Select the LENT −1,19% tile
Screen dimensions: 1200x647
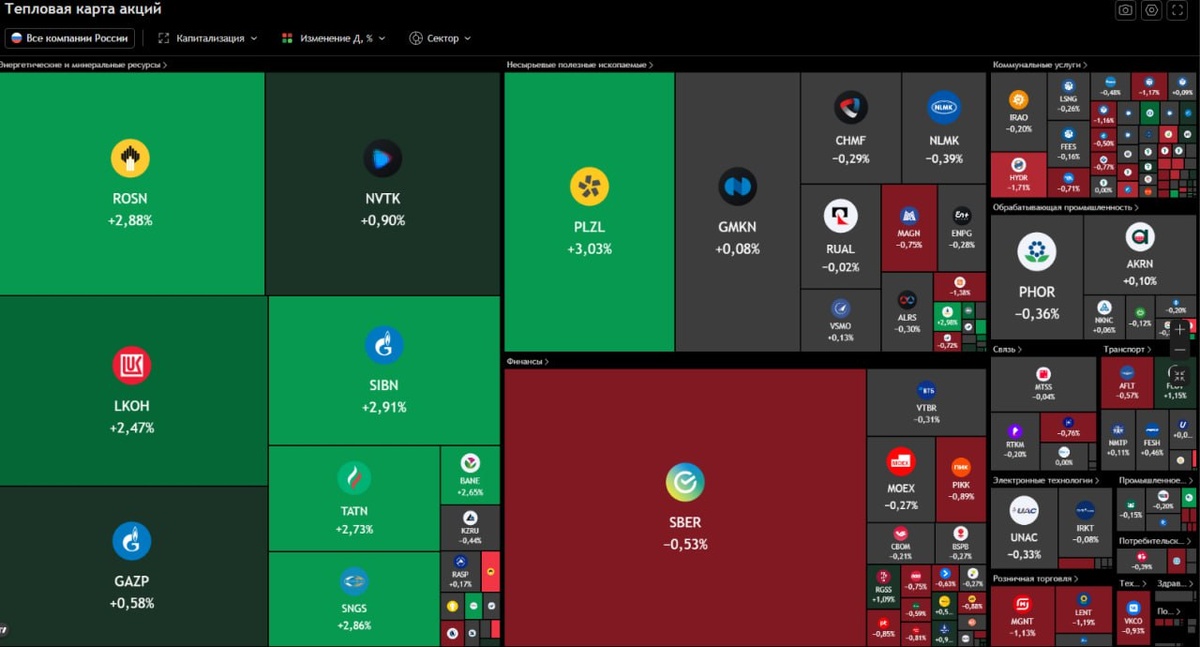[x=1083, y=609]
